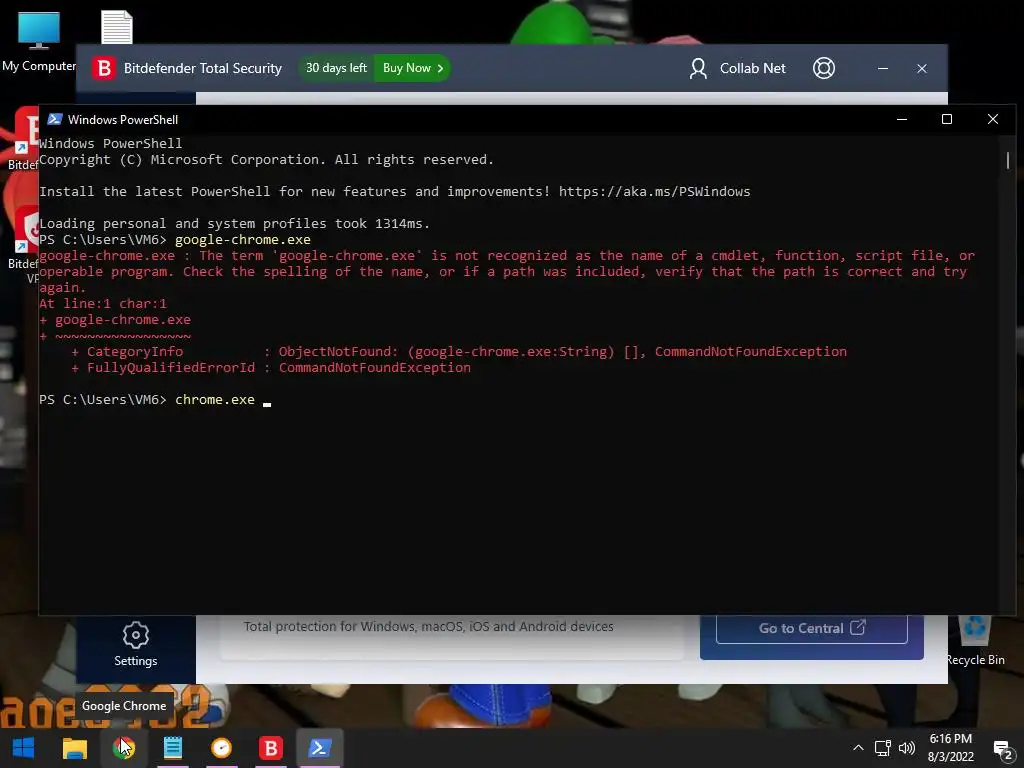This screenshot has width=1024, height=768.
Task: Close the Bitdefender Total Security window
Action: (x=921, y=68)
